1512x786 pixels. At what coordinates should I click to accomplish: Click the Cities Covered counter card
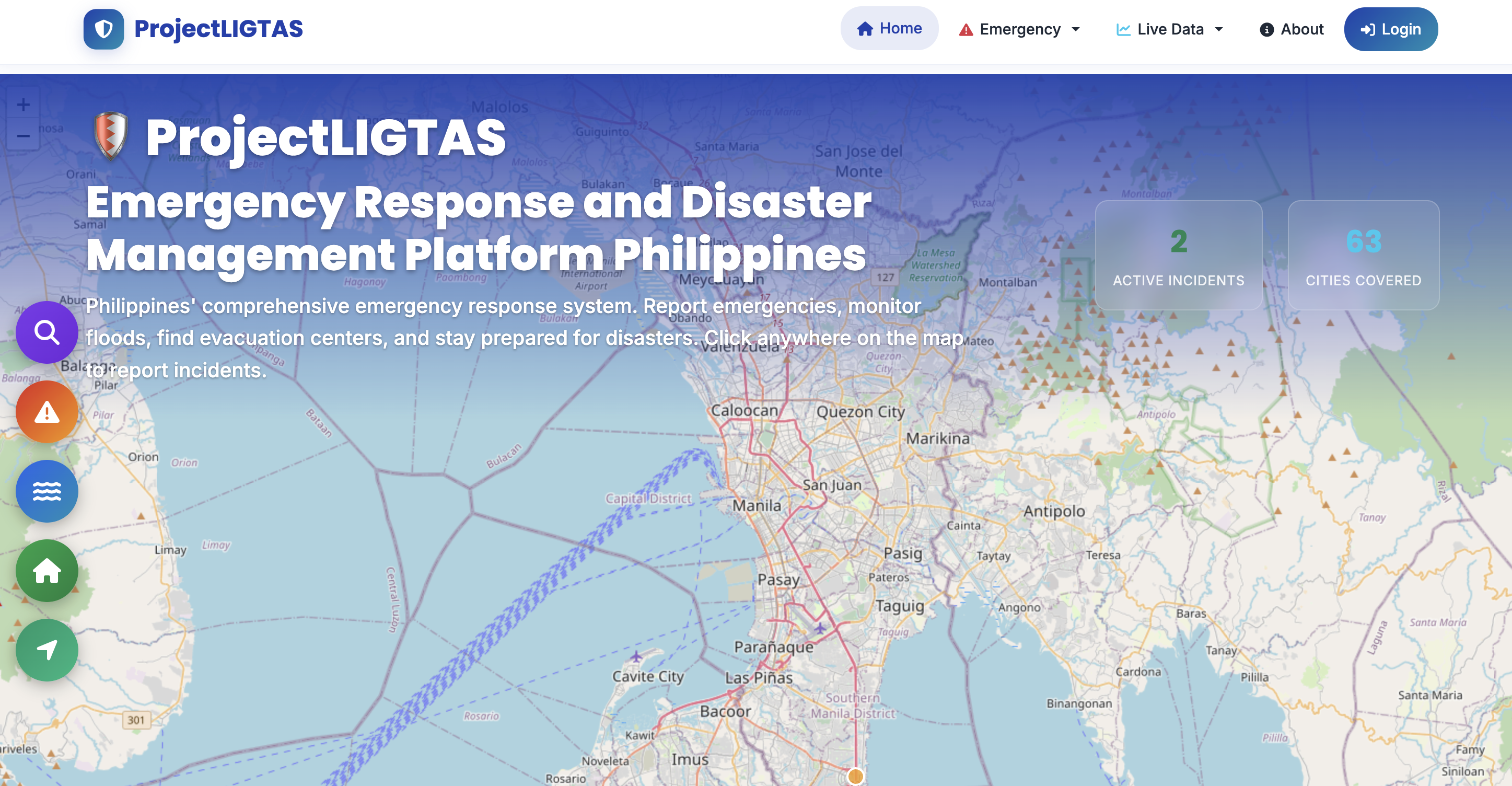click(x=1363, y=256)
